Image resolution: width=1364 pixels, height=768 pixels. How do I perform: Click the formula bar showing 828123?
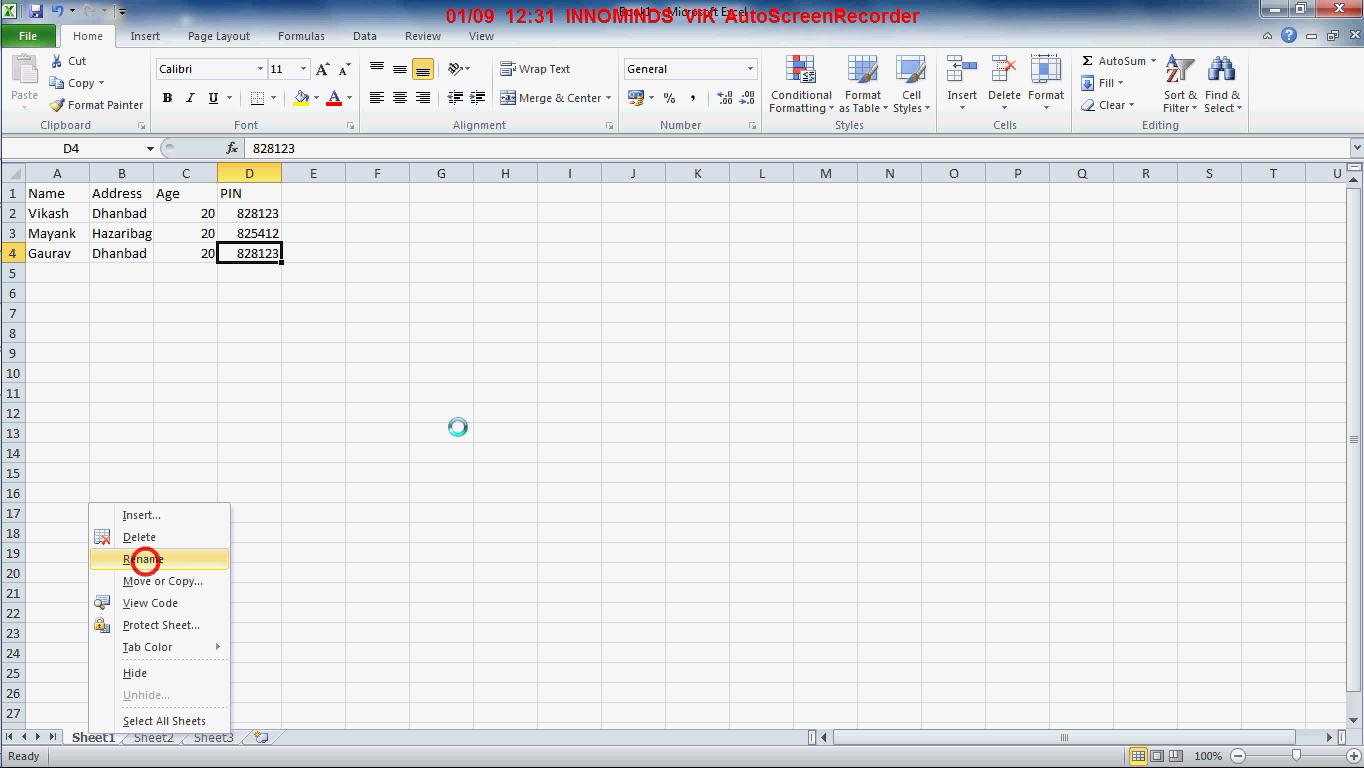coord(795,148)
